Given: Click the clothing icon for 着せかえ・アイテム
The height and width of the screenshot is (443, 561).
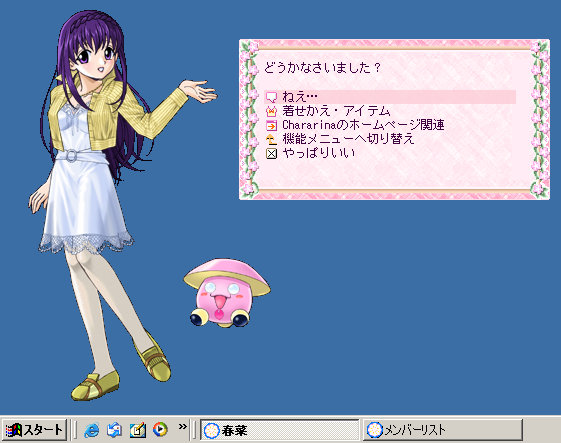Looking at the screenshot, I should (x=272, y=111).
